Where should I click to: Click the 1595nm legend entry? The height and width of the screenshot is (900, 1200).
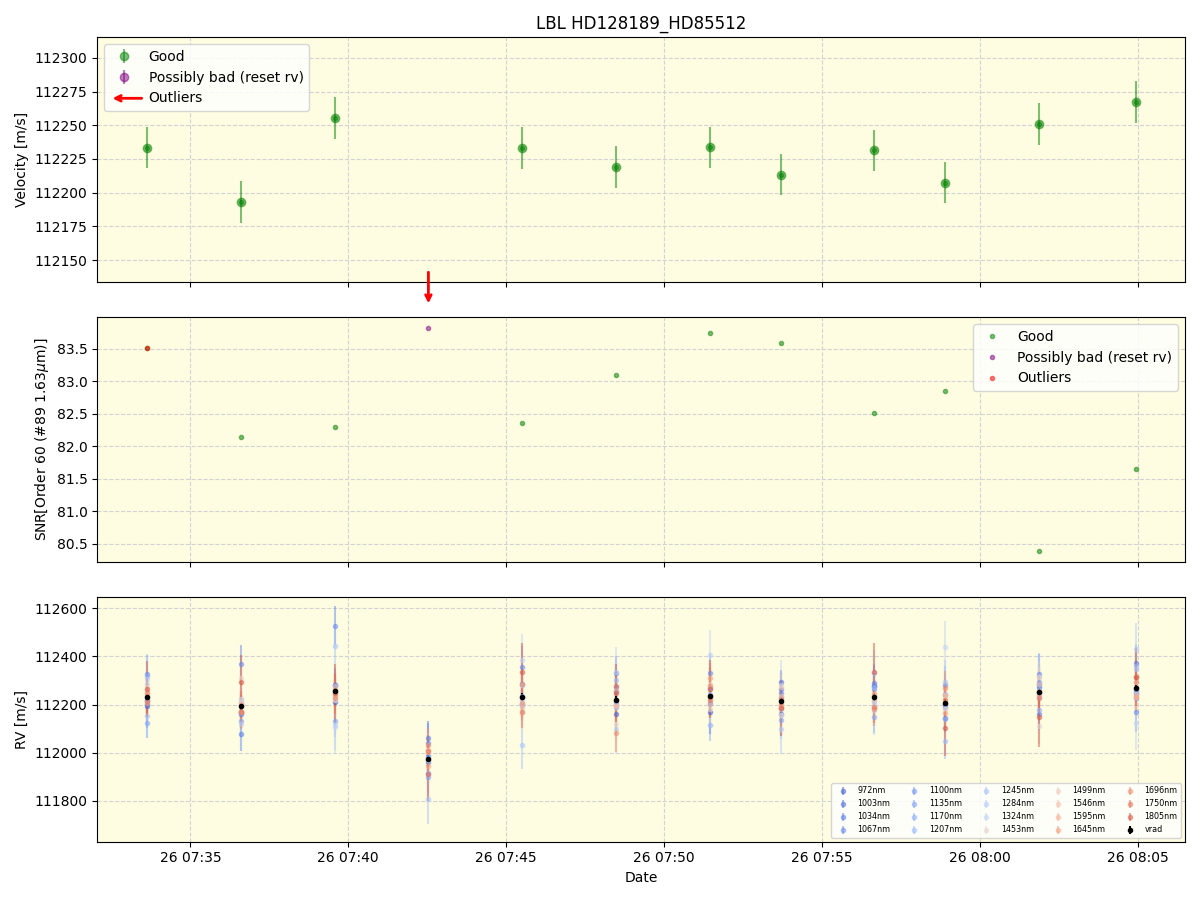click(x=1079, y=817)
